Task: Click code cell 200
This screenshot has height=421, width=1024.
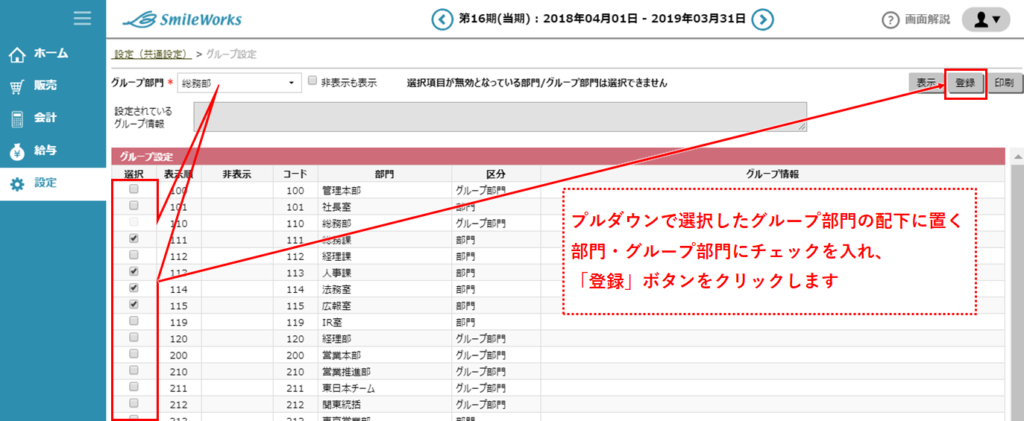Action: [295, 355]
